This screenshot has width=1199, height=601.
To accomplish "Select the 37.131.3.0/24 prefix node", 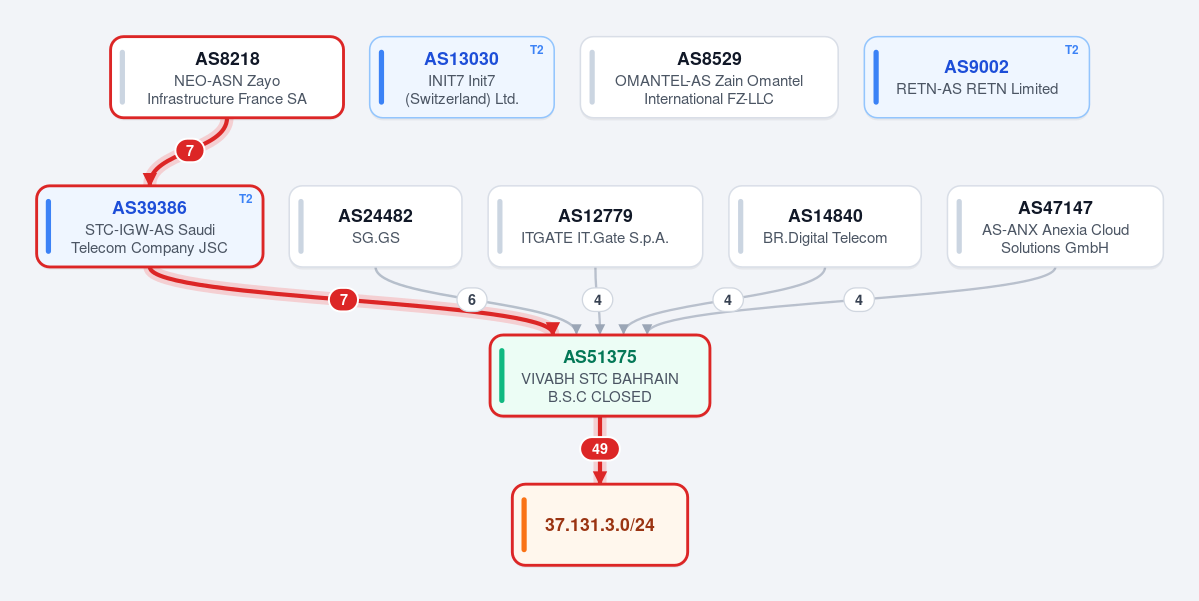I will click(x=600, y=525).
